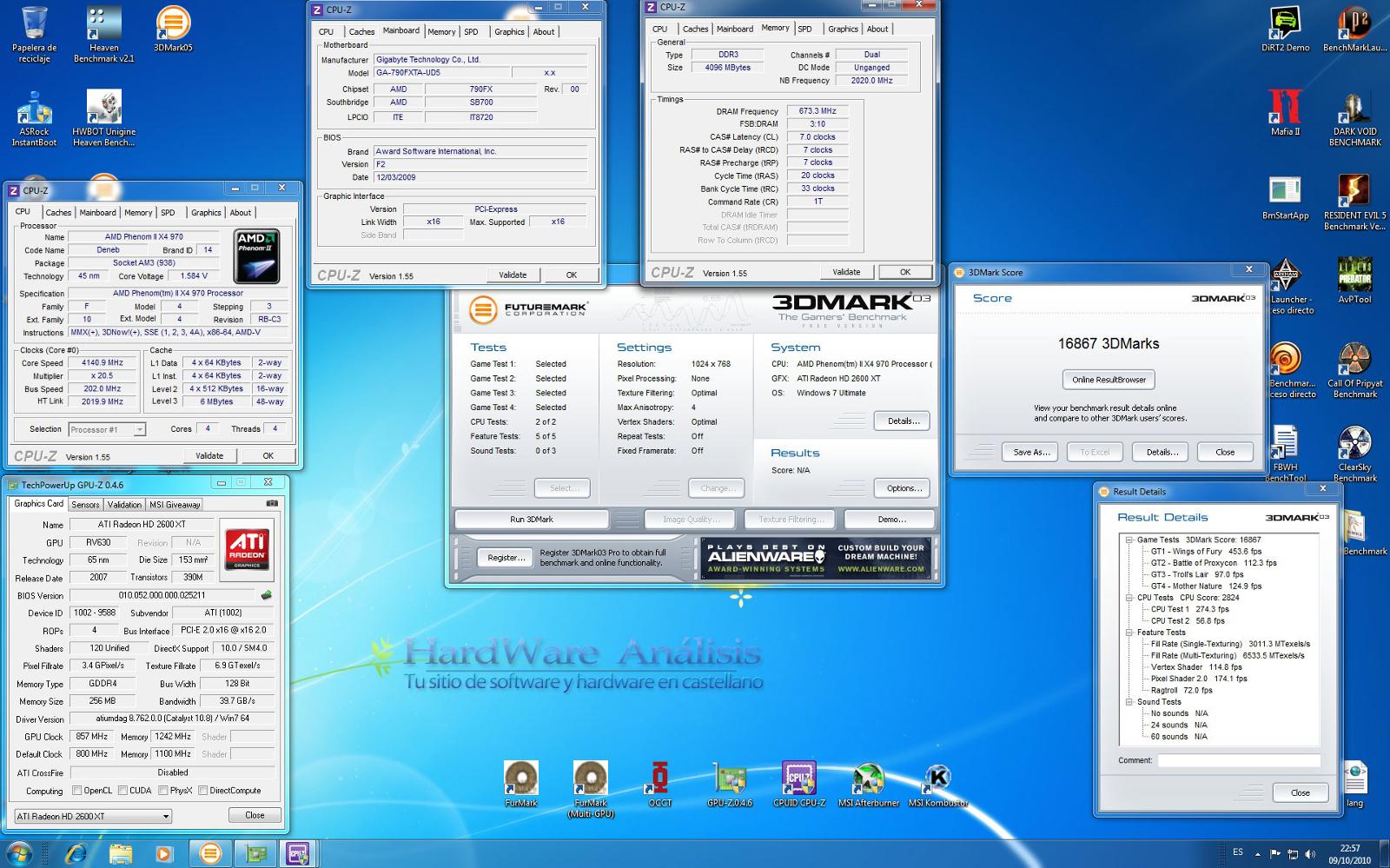Switch to Sensors tab in GPU-Z
The height and width of the screenshot is (868, 1390).
tap(85, 504)
